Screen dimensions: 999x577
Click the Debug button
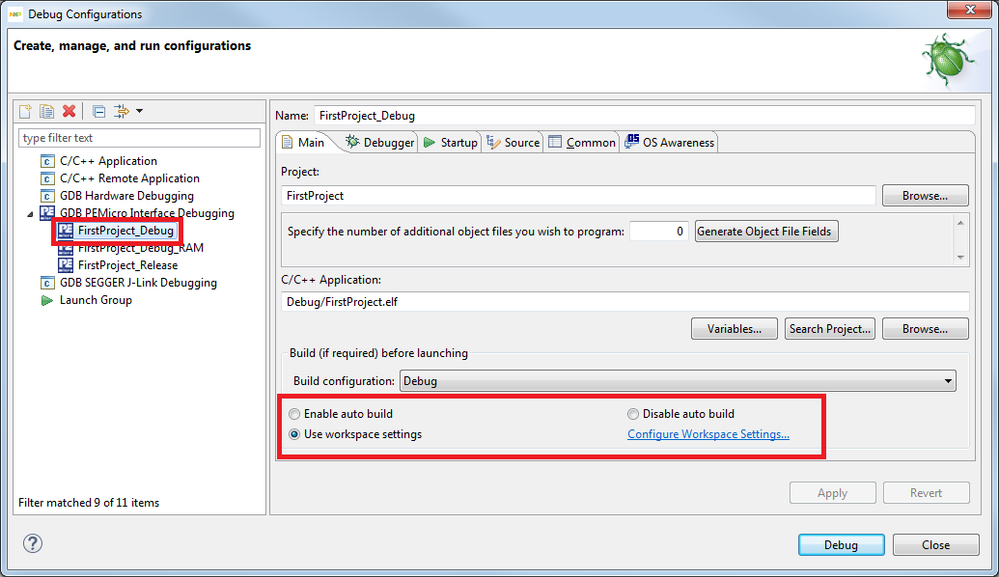840,545
